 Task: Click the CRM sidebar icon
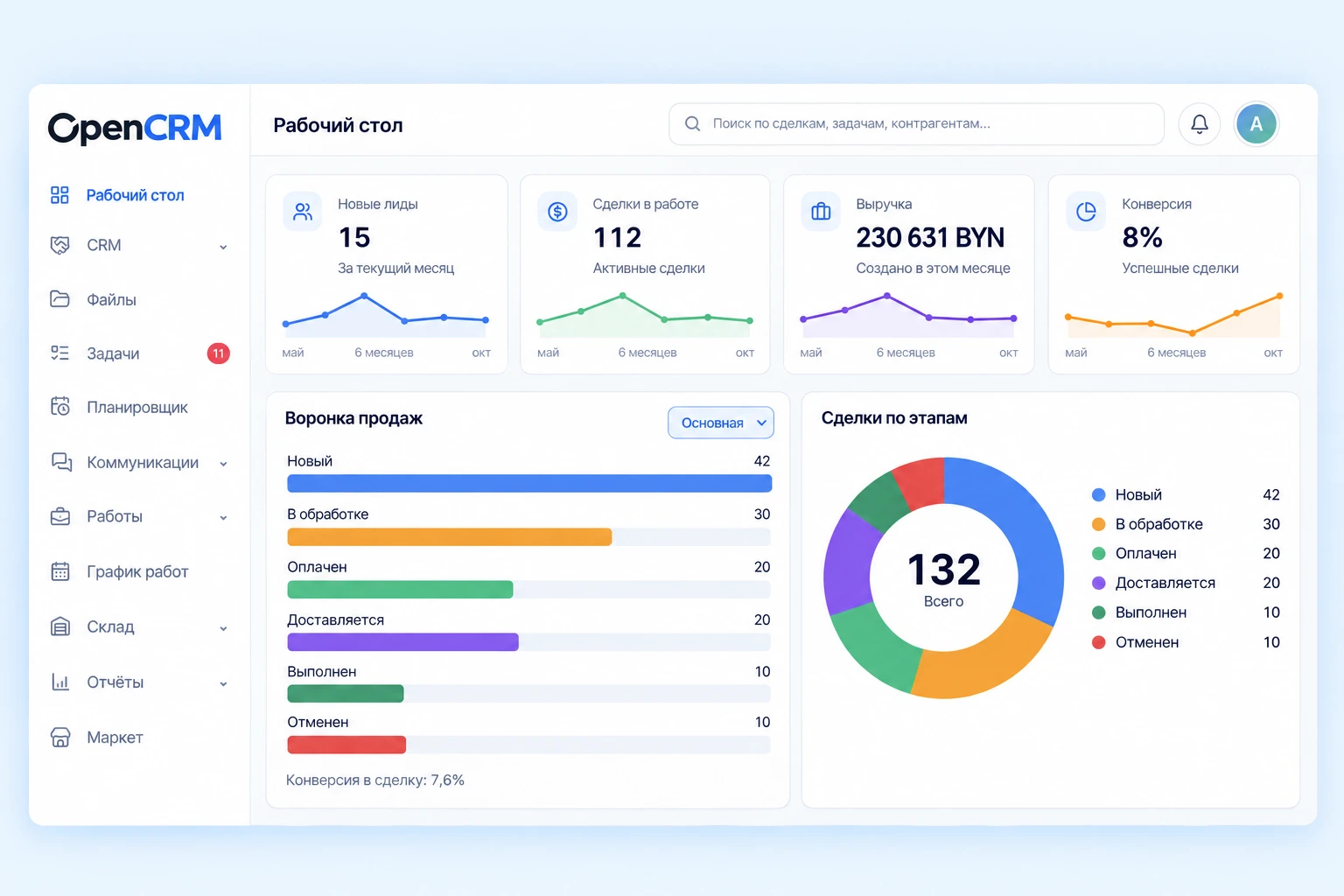(x=59, y=245)
